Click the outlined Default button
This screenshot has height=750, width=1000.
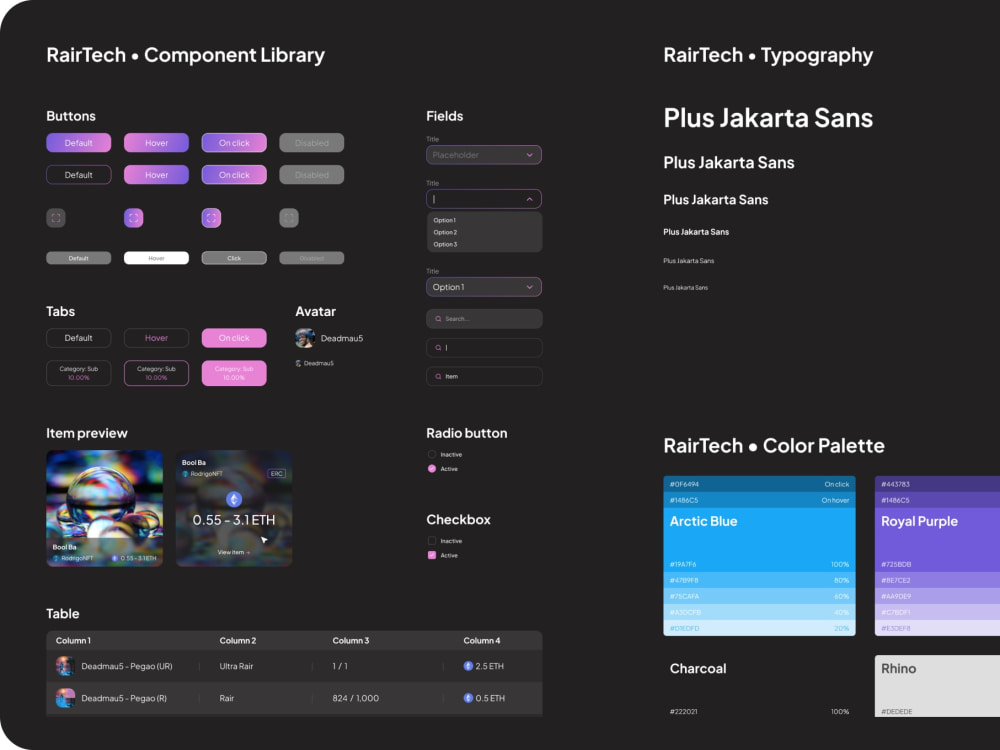78,175
